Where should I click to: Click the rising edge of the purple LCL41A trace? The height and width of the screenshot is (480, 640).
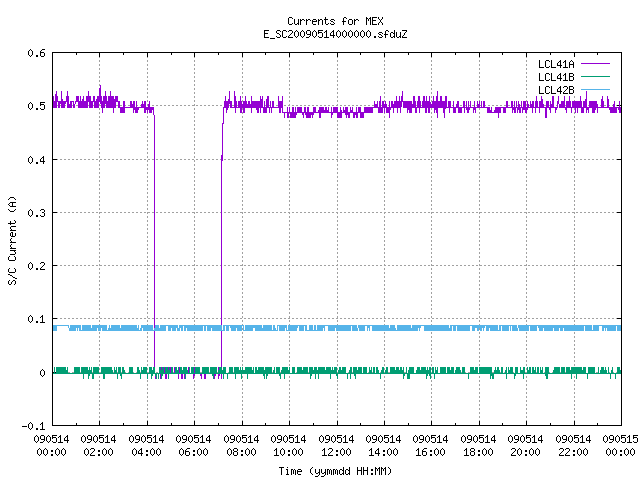pyautogui.click(x=222, y=241)
